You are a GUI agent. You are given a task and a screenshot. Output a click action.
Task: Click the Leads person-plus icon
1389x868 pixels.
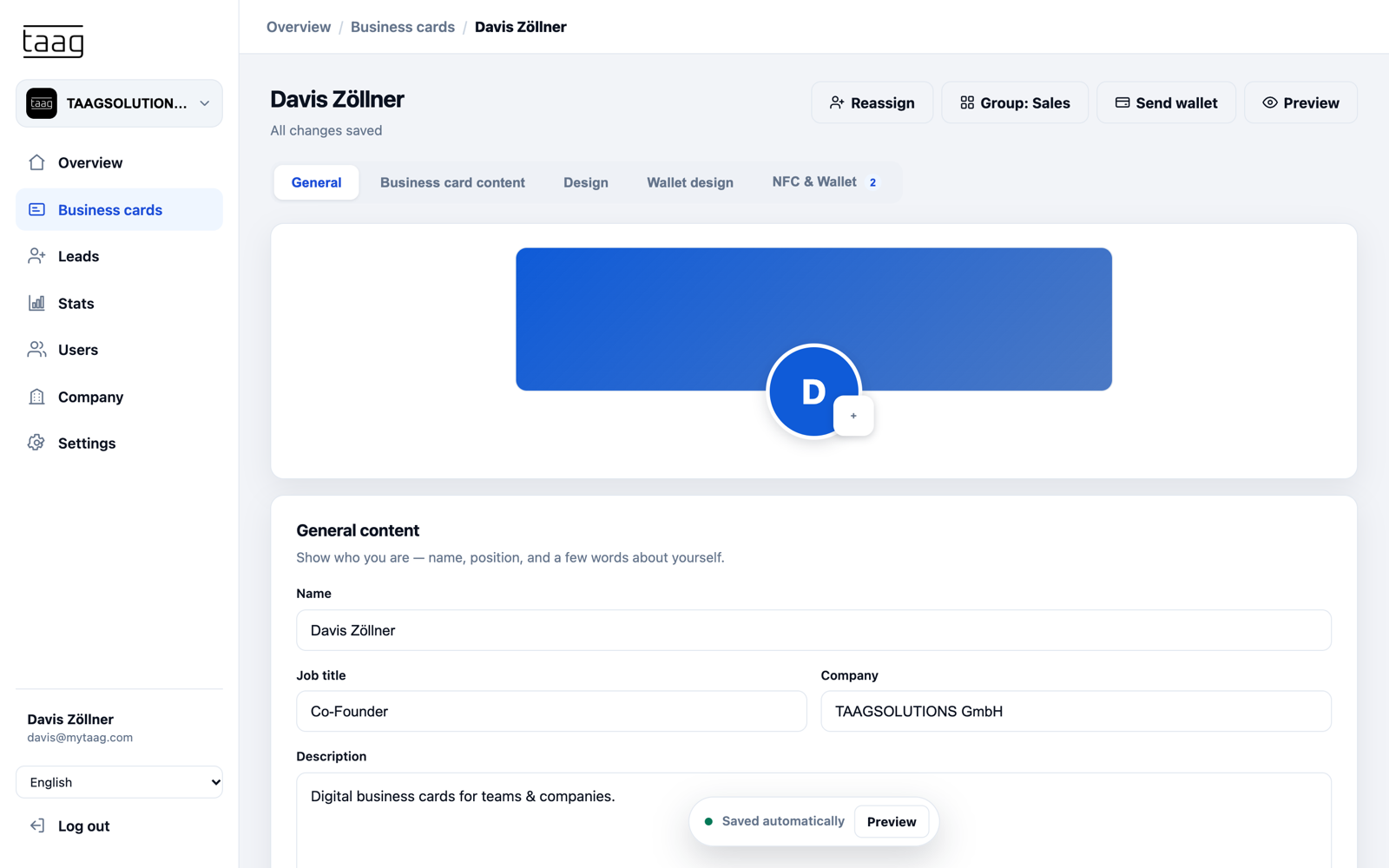click(36, 256)
